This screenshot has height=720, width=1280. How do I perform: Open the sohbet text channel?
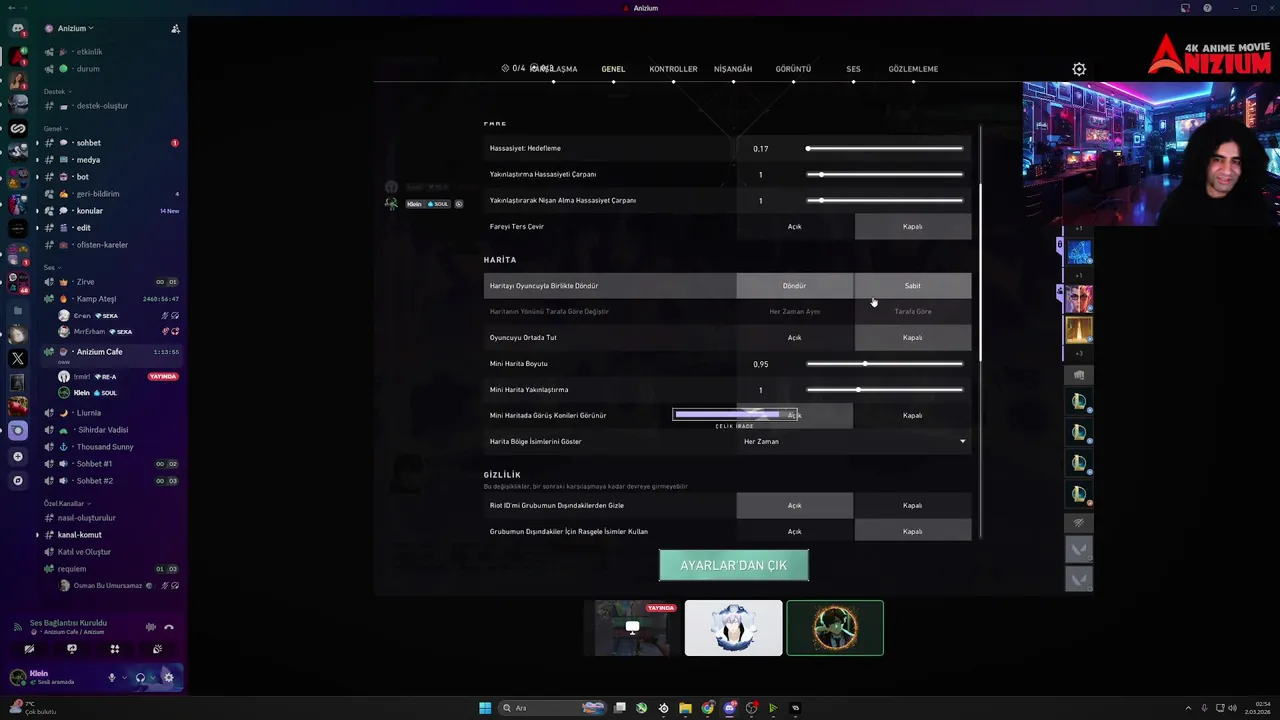click(110, 143)
